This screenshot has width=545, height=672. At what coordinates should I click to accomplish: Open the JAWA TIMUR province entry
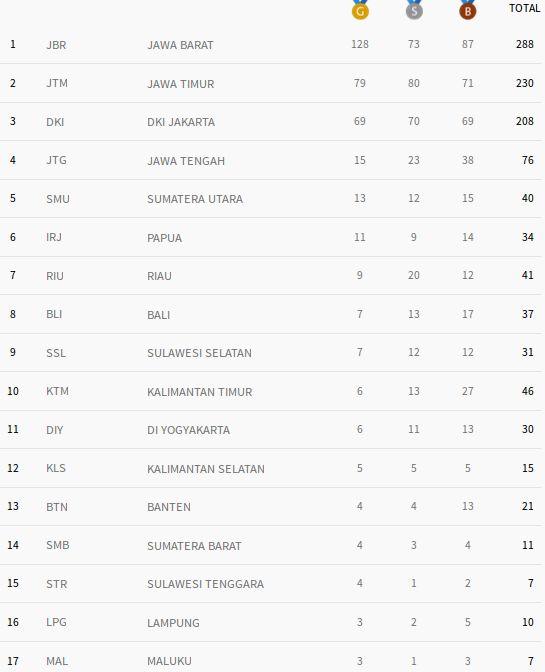pos(180,84)
